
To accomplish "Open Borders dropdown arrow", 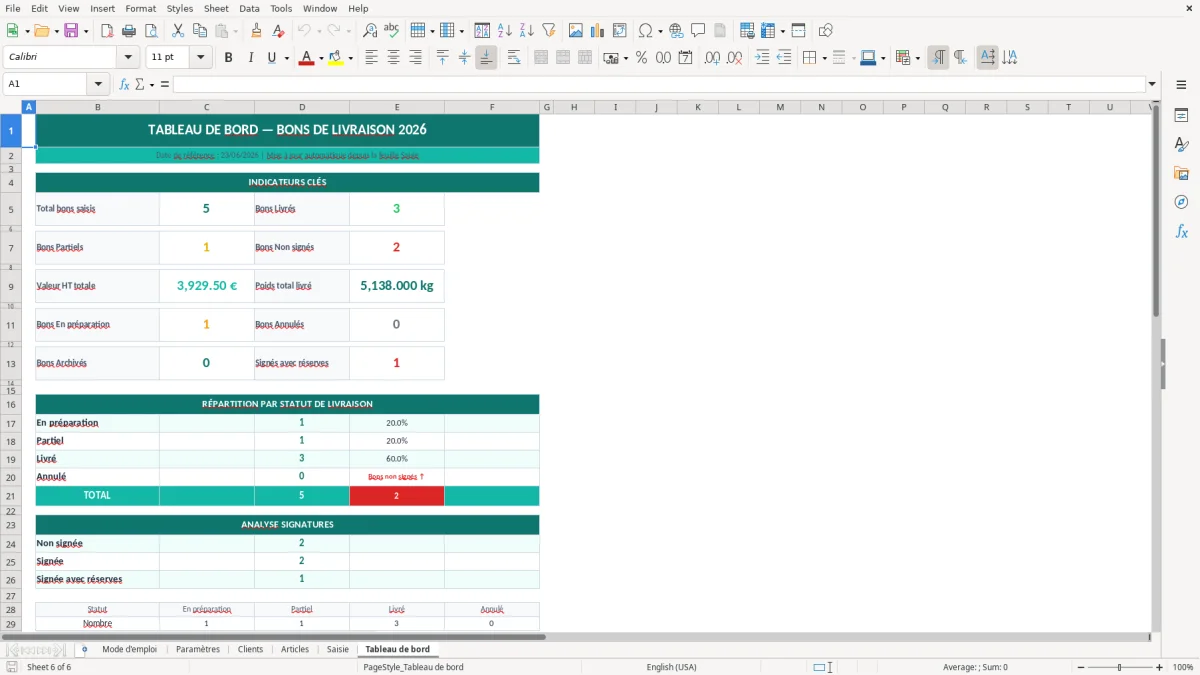I will 823,58.
